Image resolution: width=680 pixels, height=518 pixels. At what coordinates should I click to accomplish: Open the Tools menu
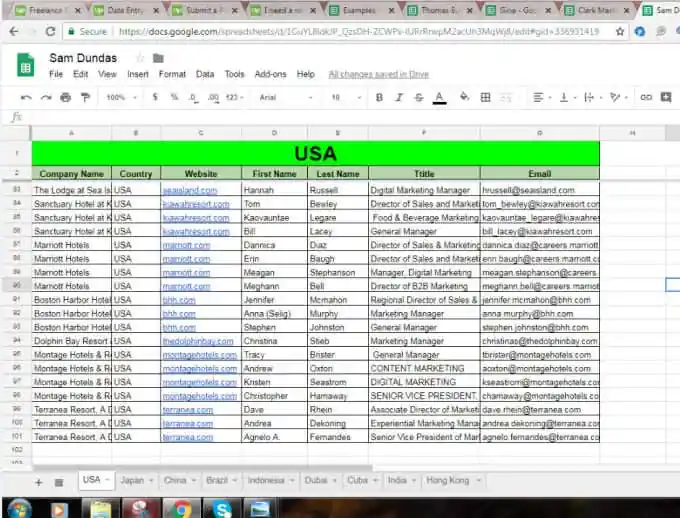pyautogui.click(x=234, y=74)
